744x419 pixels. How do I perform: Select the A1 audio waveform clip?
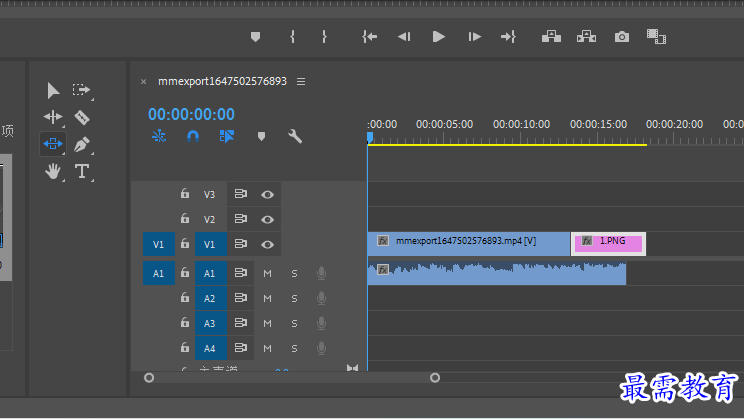tap(497, 273)
